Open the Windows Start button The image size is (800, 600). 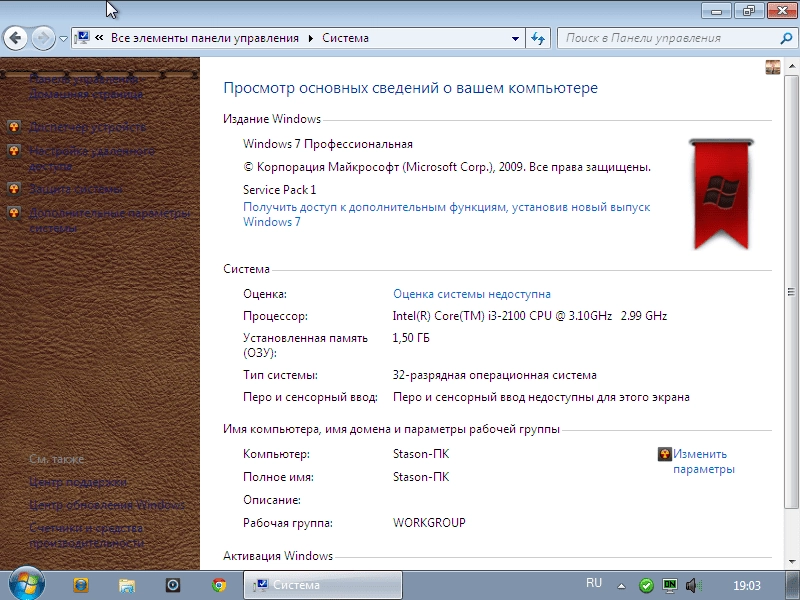point(26,584)
